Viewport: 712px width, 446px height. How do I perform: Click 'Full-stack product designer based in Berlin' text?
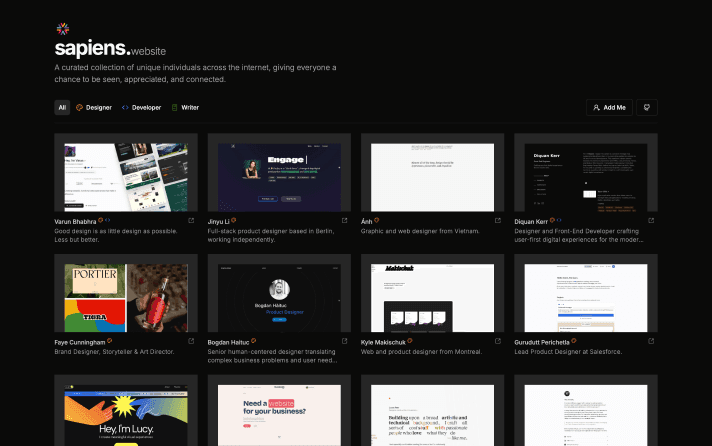coord(271,235)
